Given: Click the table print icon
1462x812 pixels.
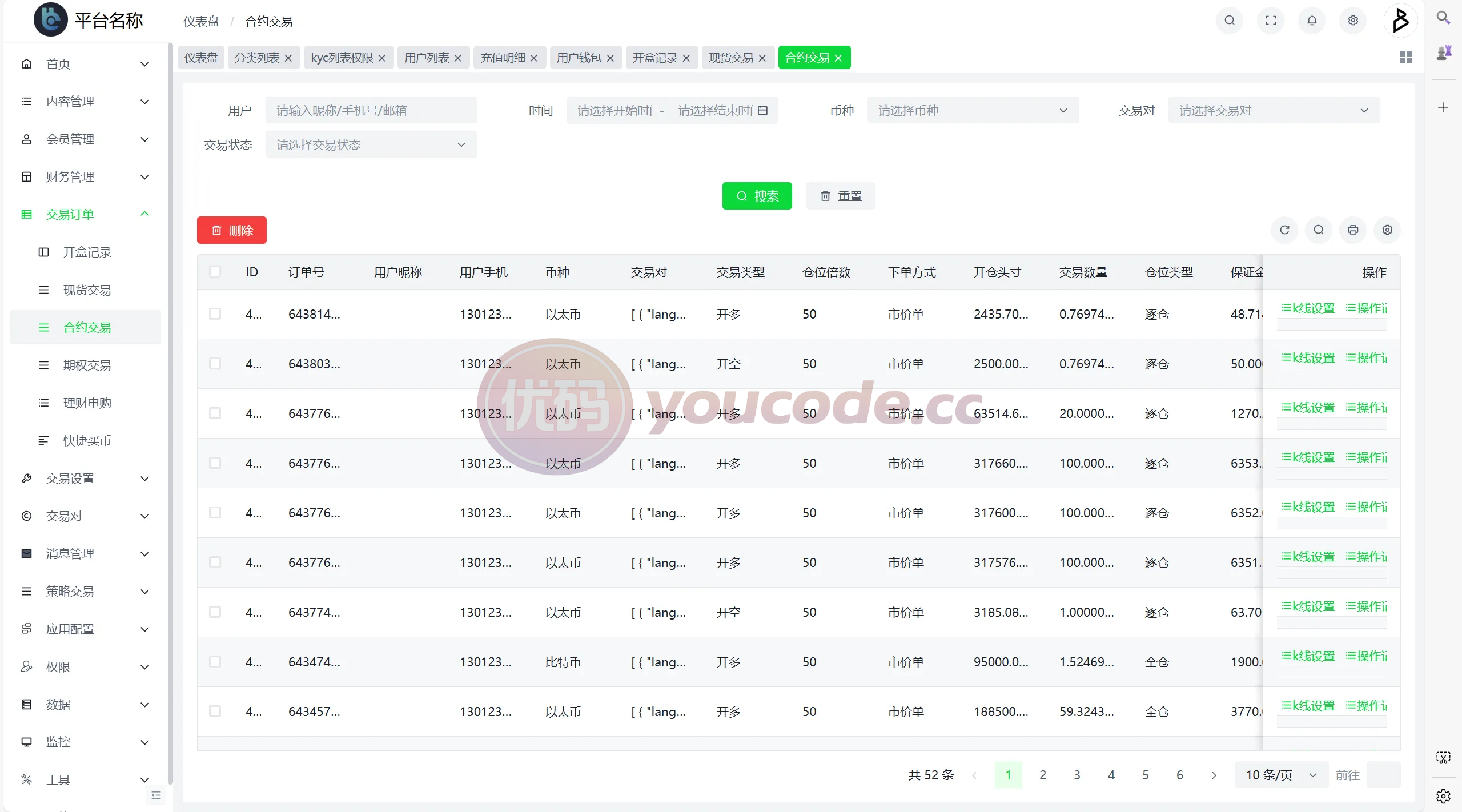Looking at the screenshot, I should (x=1353, y=230).
